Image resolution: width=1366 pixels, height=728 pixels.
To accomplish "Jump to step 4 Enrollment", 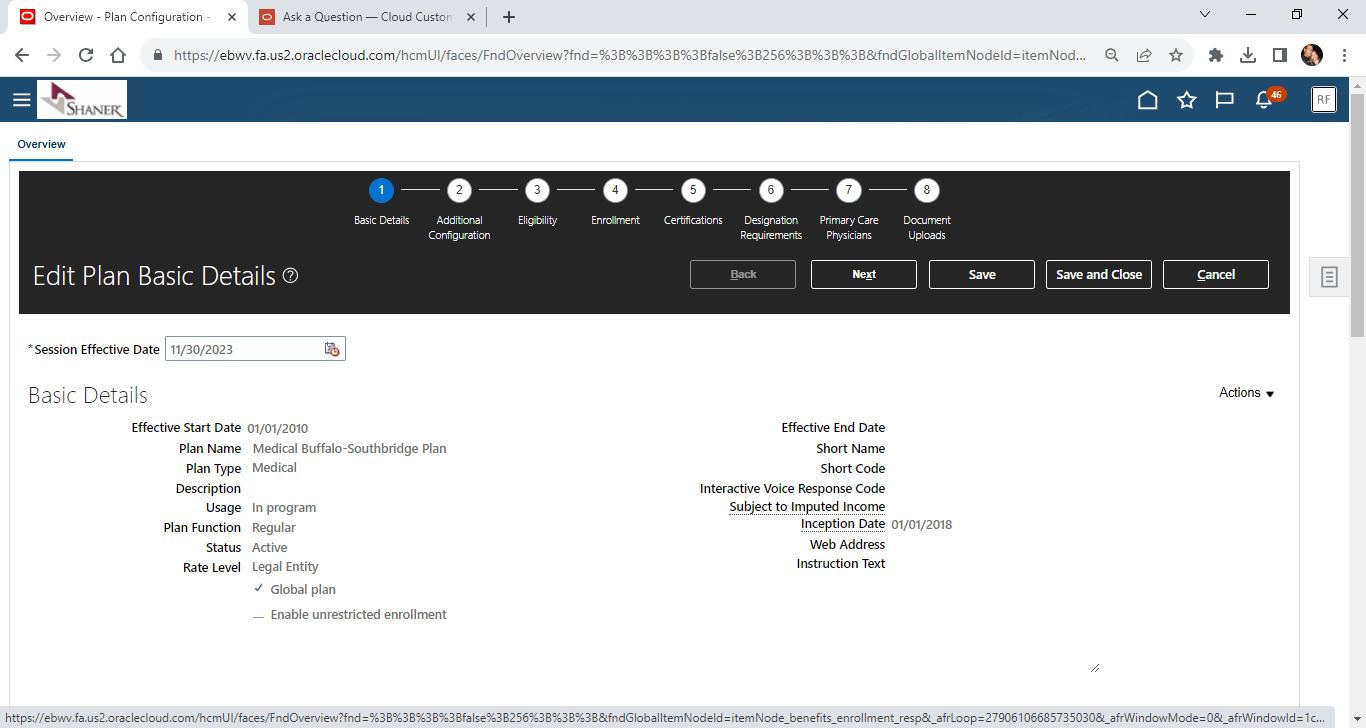I will point(615,190).
